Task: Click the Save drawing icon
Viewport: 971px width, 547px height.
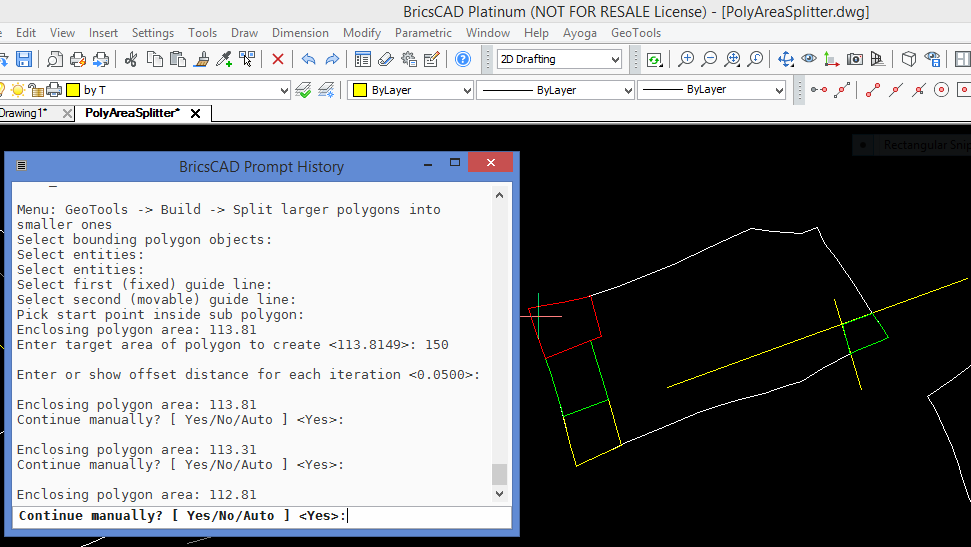Action: (x=24, y=60)
